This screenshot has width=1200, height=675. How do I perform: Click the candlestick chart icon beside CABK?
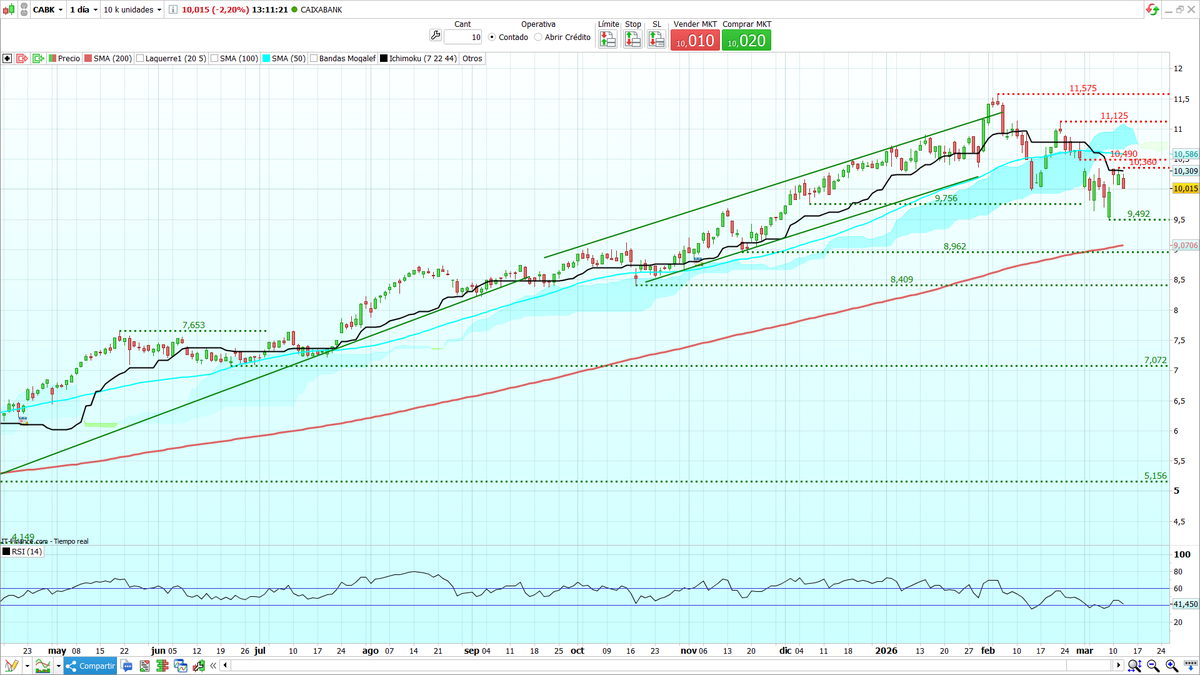[x=10, y=9]
